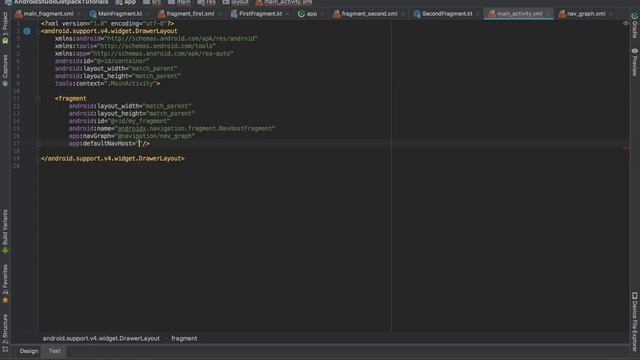This screenshot has height=360, width=640.
Task: Click inside the app:defaultNavHost attribute quotes
Action: pyautogui.click(x=139, y=144)
